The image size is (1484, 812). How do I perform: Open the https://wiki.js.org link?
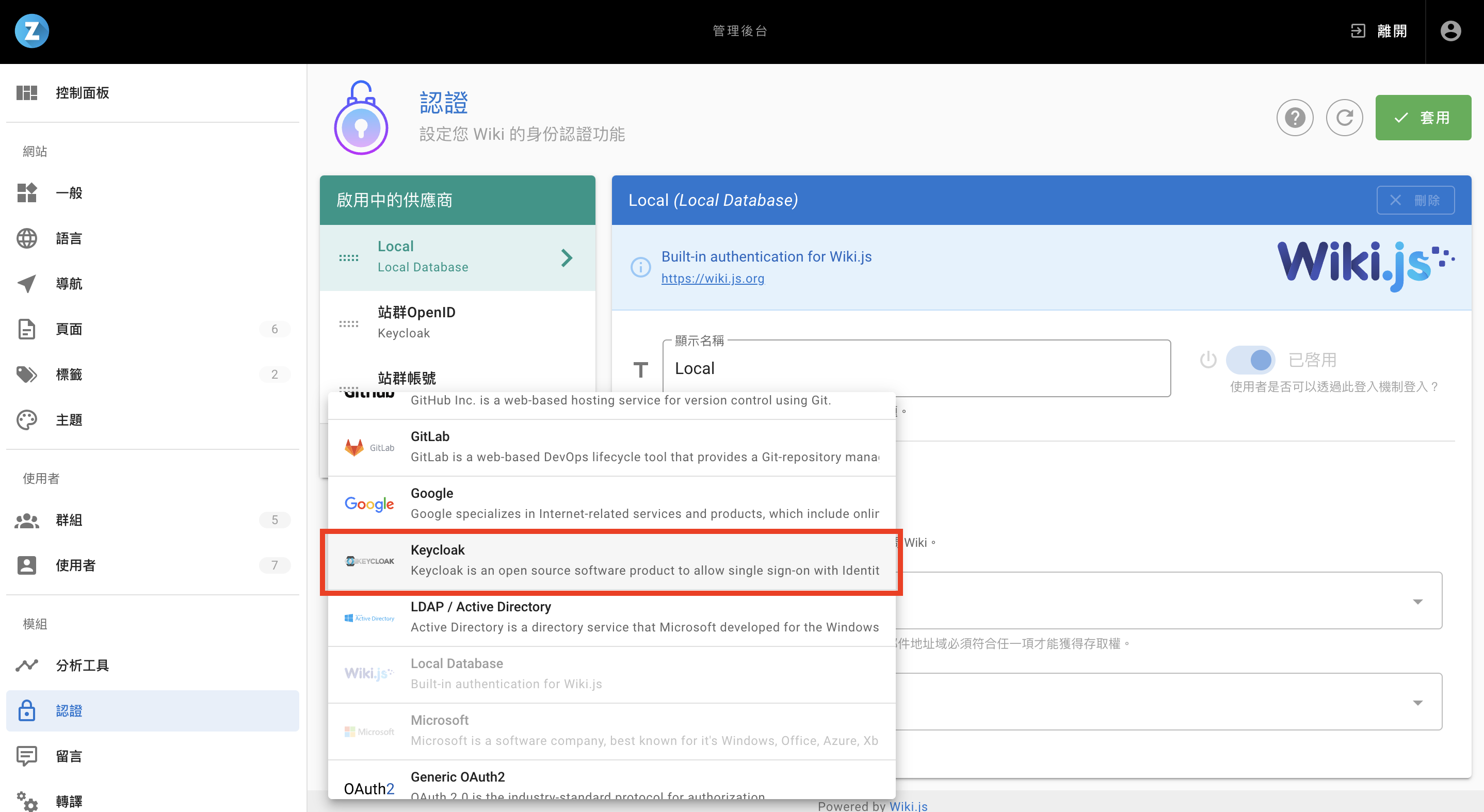[713, 278]
